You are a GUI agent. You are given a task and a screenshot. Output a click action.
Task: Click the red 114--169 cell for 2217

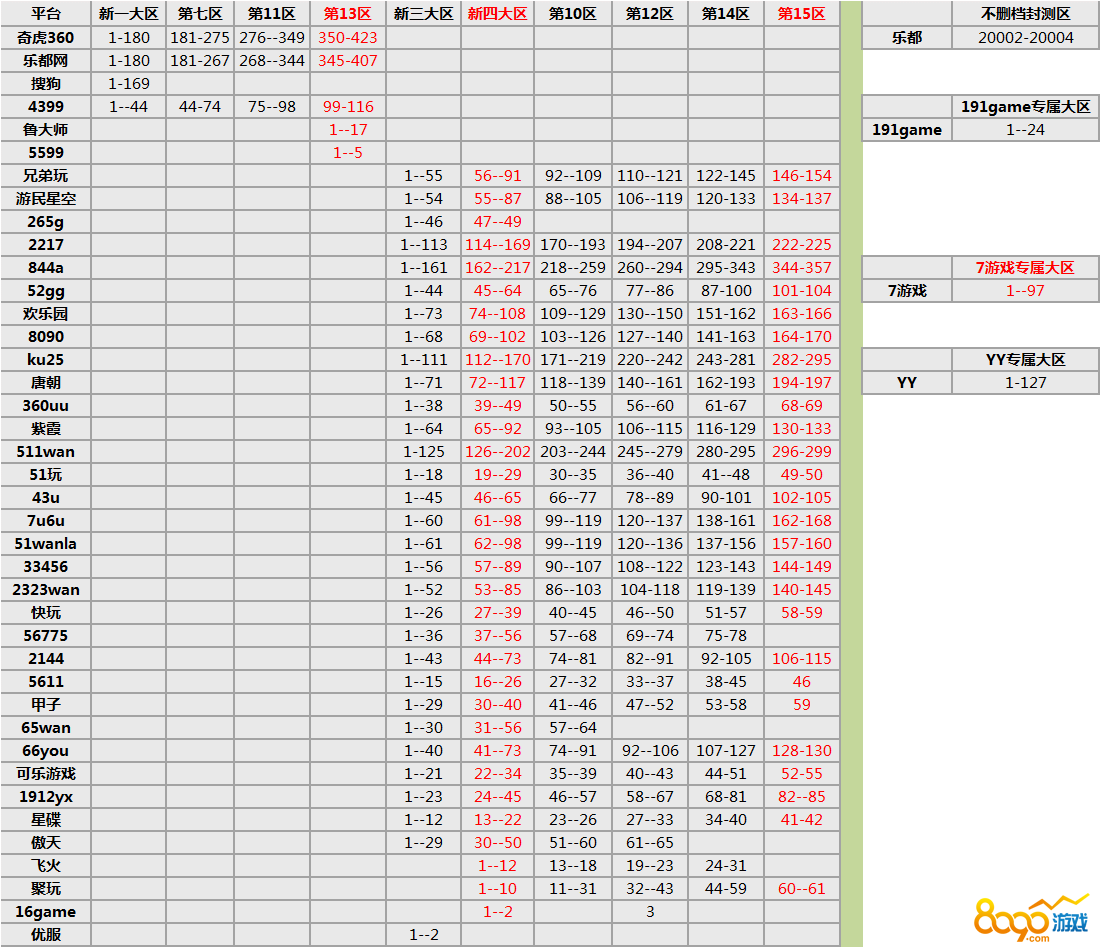coord(497,245)
